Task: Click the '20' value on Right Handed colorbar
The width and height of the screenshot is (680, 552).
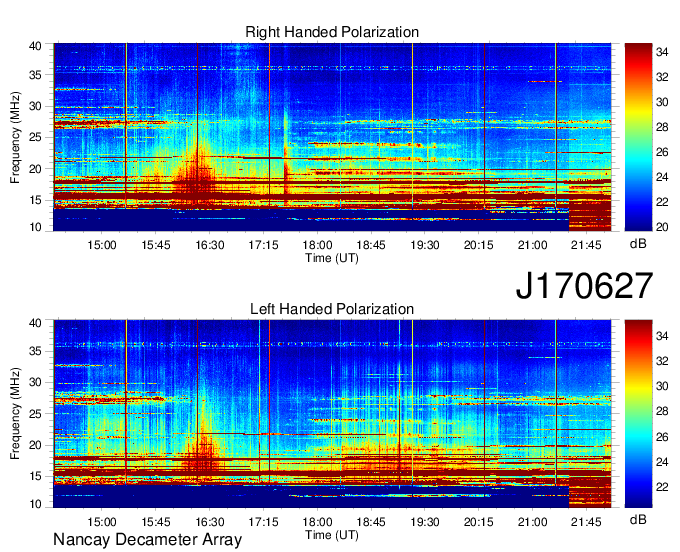Action: click(662, 227)
